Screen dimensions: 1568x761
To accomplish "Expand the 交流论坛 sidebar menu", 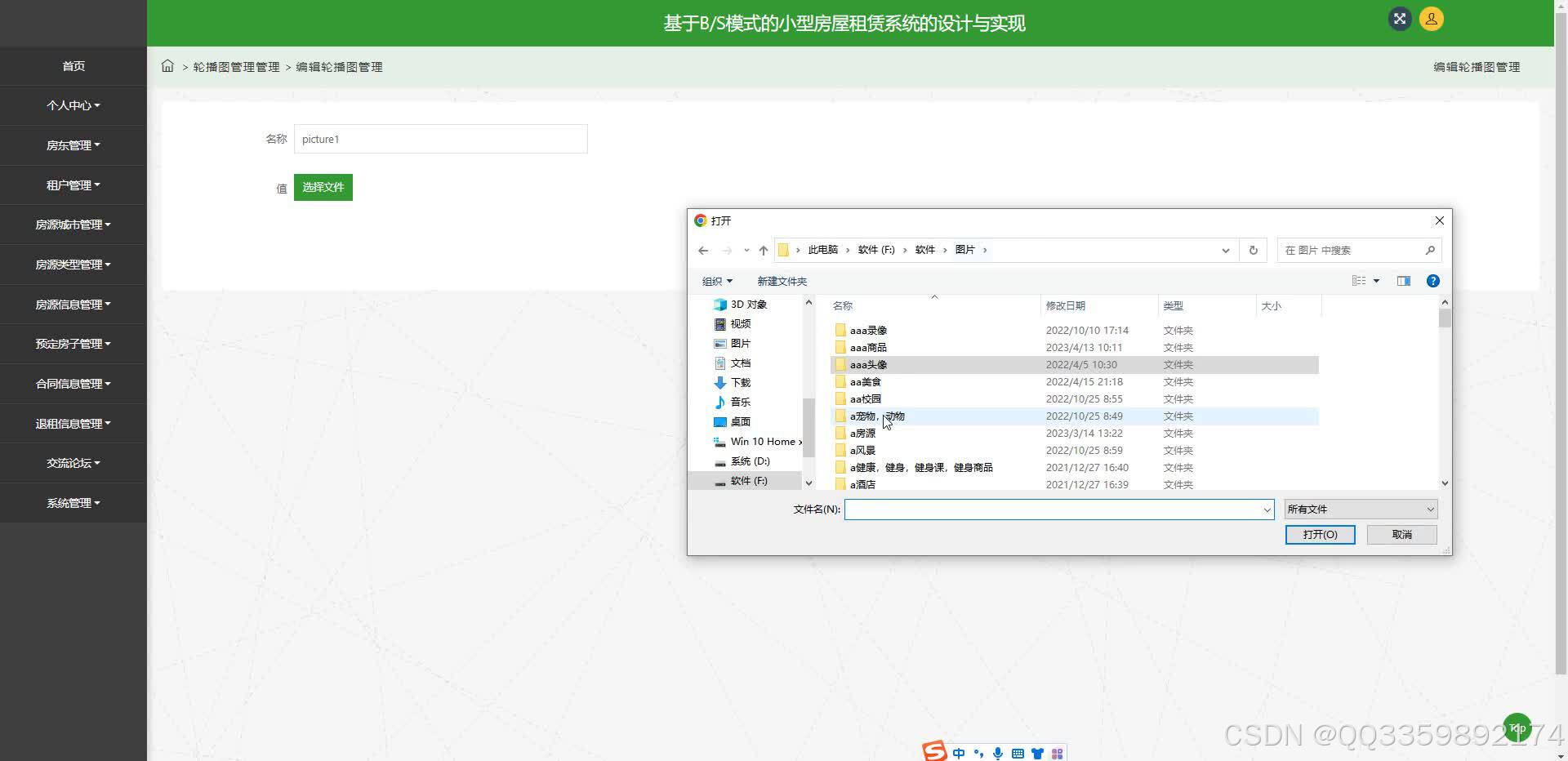I will click(x=73, y=463).
